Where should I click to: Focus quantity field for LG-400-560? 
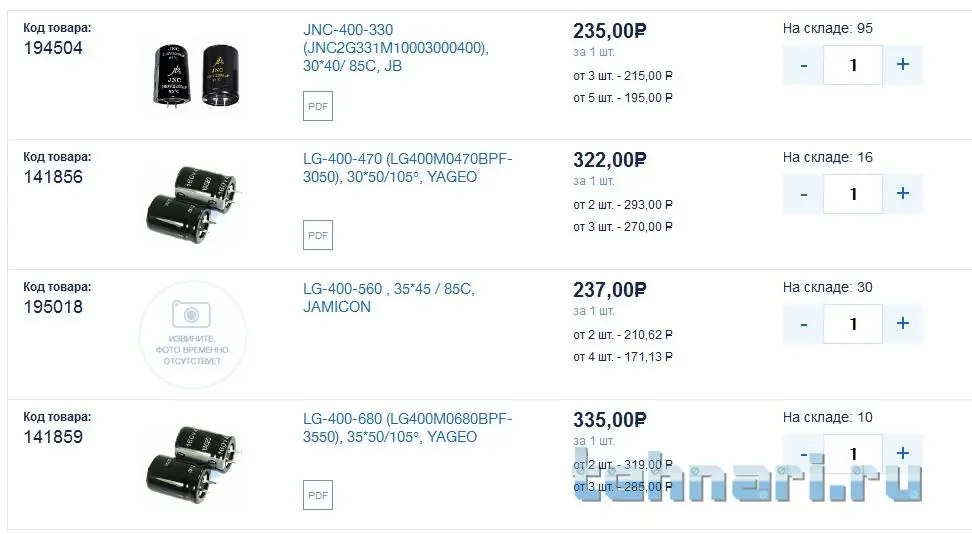[x=853, y=324]
